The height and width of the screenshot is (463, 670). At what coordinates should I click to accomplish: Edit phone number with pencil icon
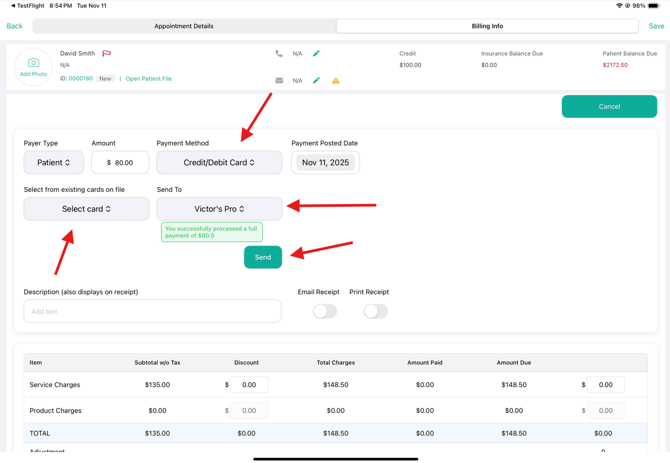316,54
